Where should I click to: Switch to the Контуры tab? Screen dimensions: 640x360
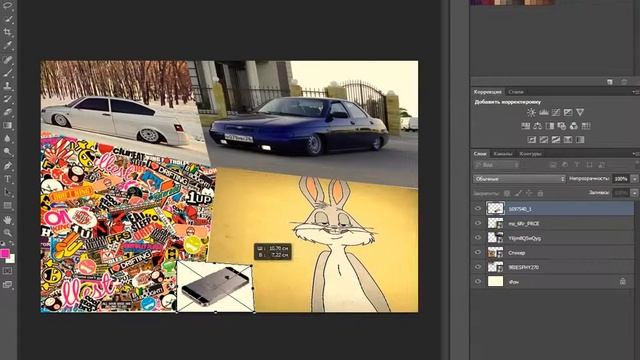coord(531,154)
